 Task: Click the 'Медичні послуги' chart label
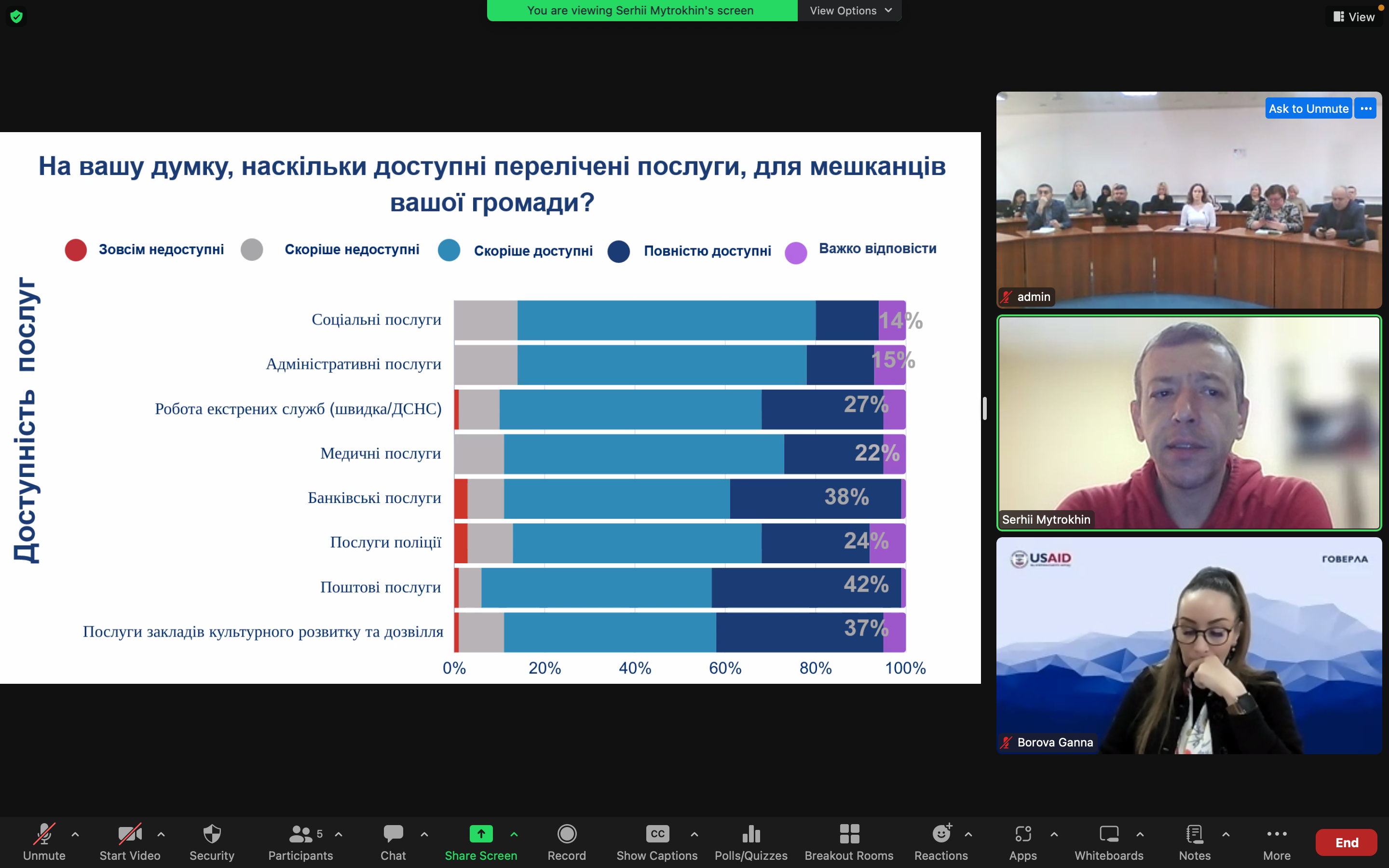click(381, 453)
